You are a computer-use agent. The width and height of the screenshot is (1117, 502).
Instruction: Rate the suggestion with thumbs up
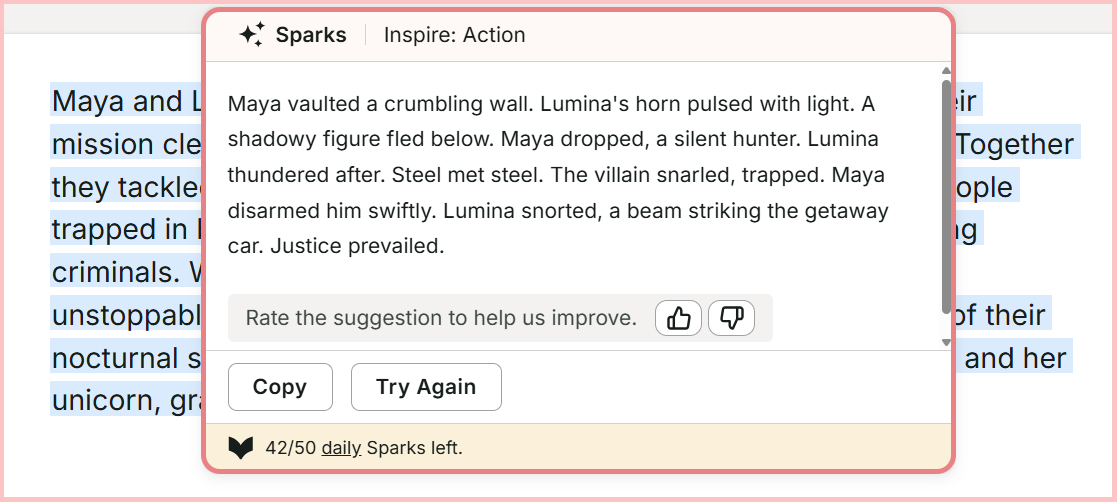pos(678,318)
